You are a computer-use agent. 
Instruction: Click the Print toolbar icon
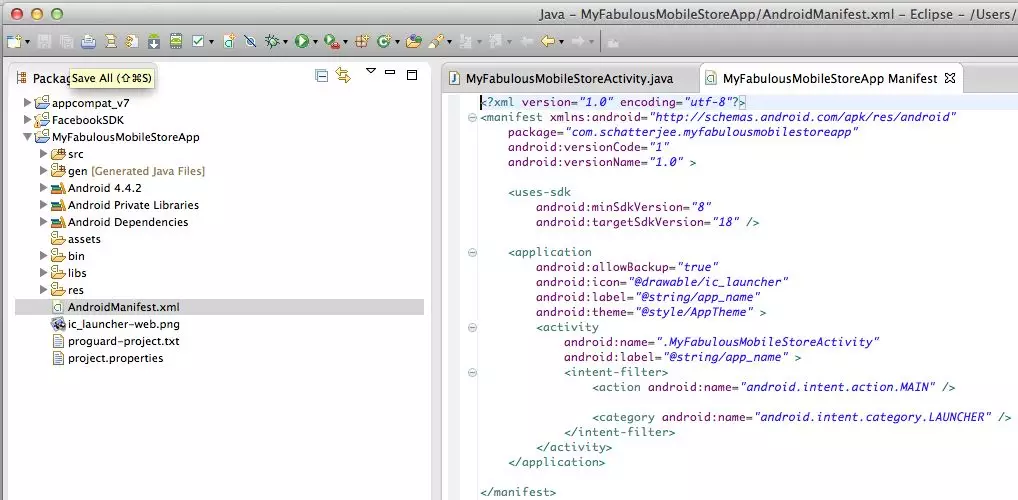coord(88,41)
